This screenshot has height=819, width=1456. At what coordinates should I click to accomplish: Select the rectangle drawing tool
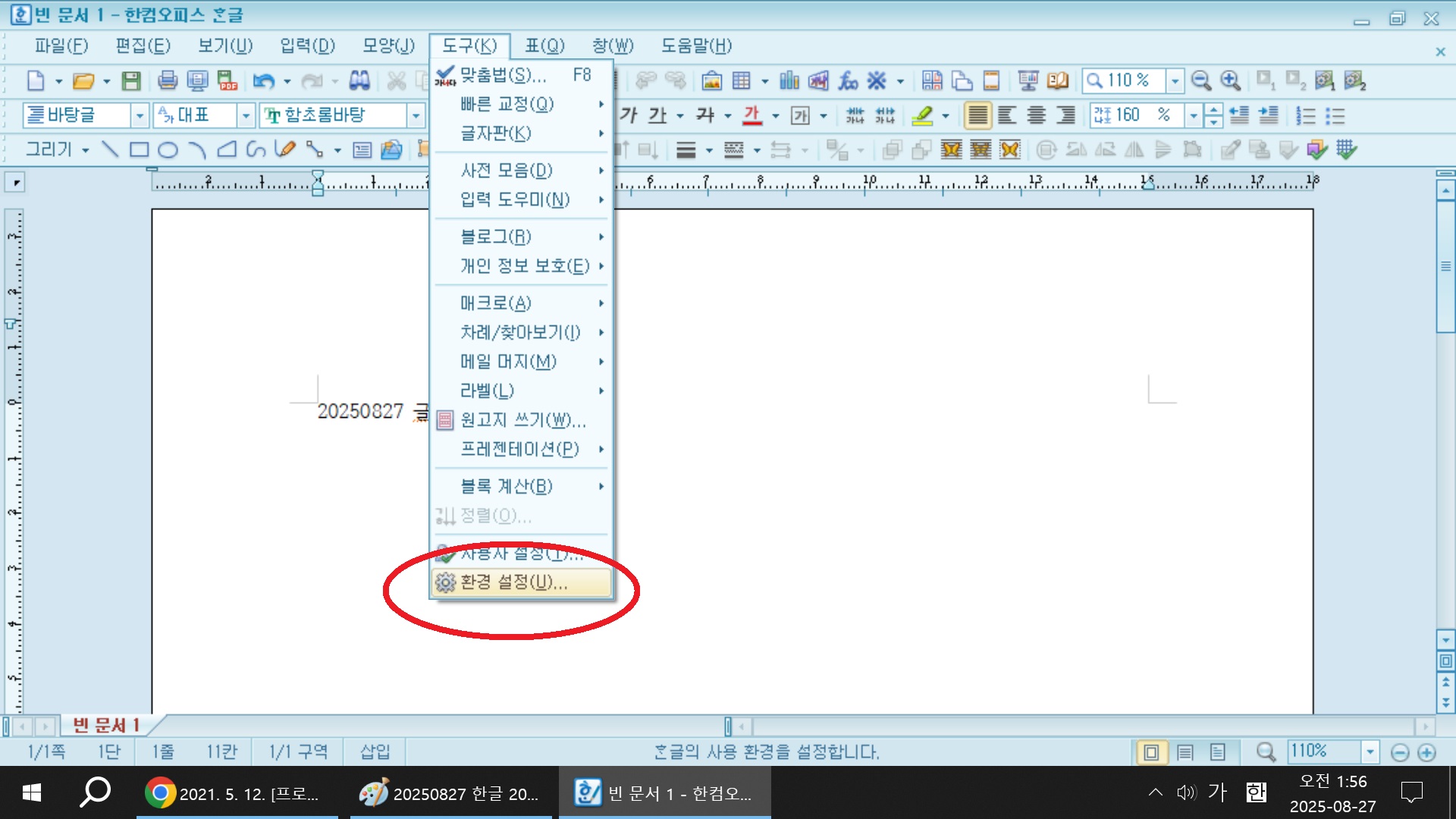[x=139, y=150]
